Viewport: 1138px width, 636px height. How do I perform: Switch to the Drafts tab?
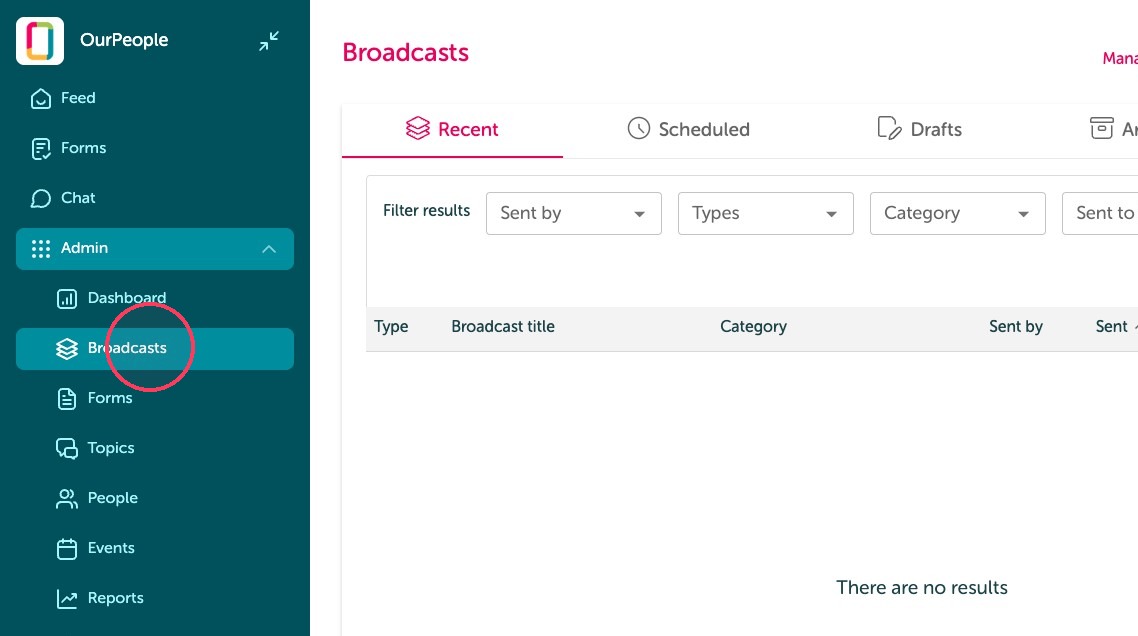[x=920, y=129]
